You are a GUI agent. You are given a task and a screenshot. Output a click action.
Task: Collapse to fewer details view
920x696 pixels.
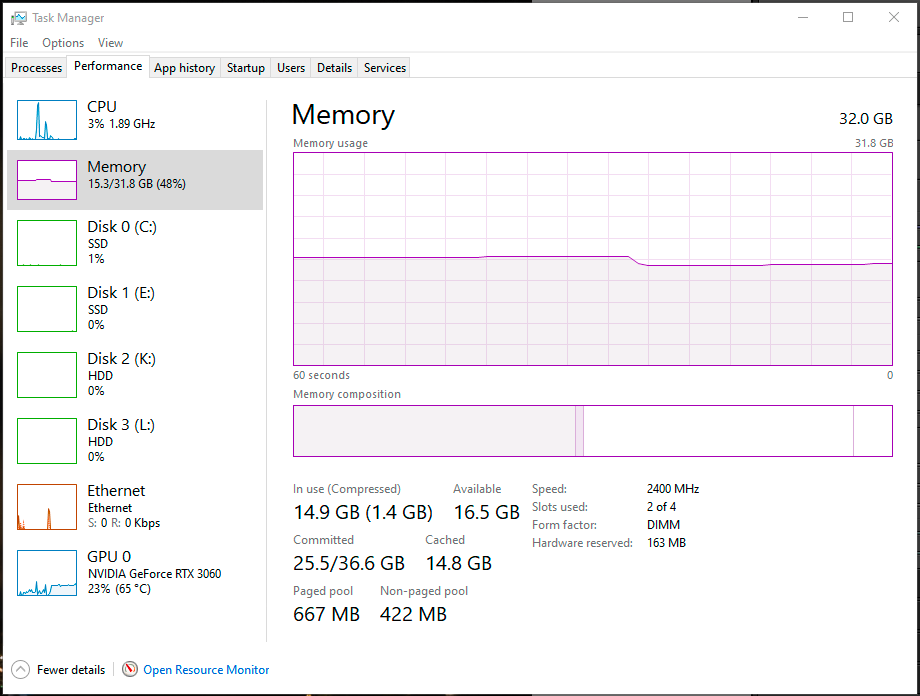(58, 670)
